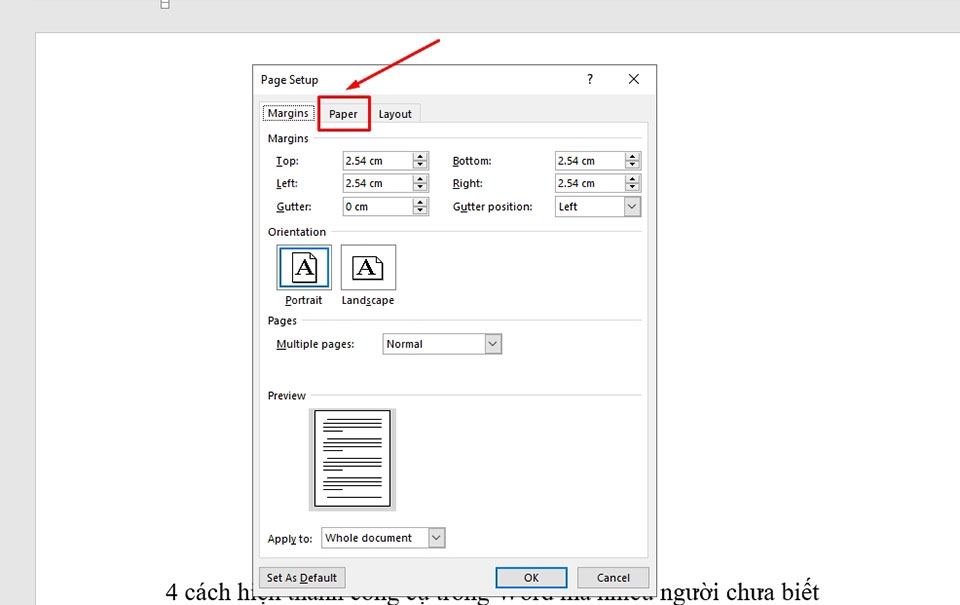Expand the Multiple pages dropdown

[x=442, y=344]
